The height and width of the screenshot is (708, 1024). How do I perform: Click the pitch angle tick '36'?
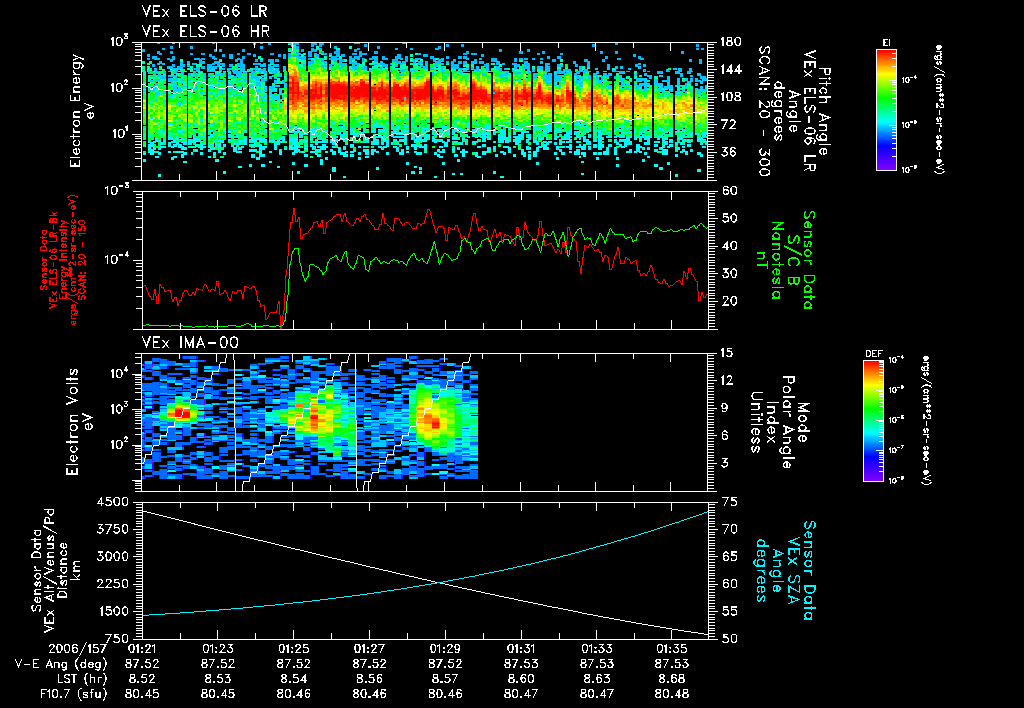click(x=727, y=152)
